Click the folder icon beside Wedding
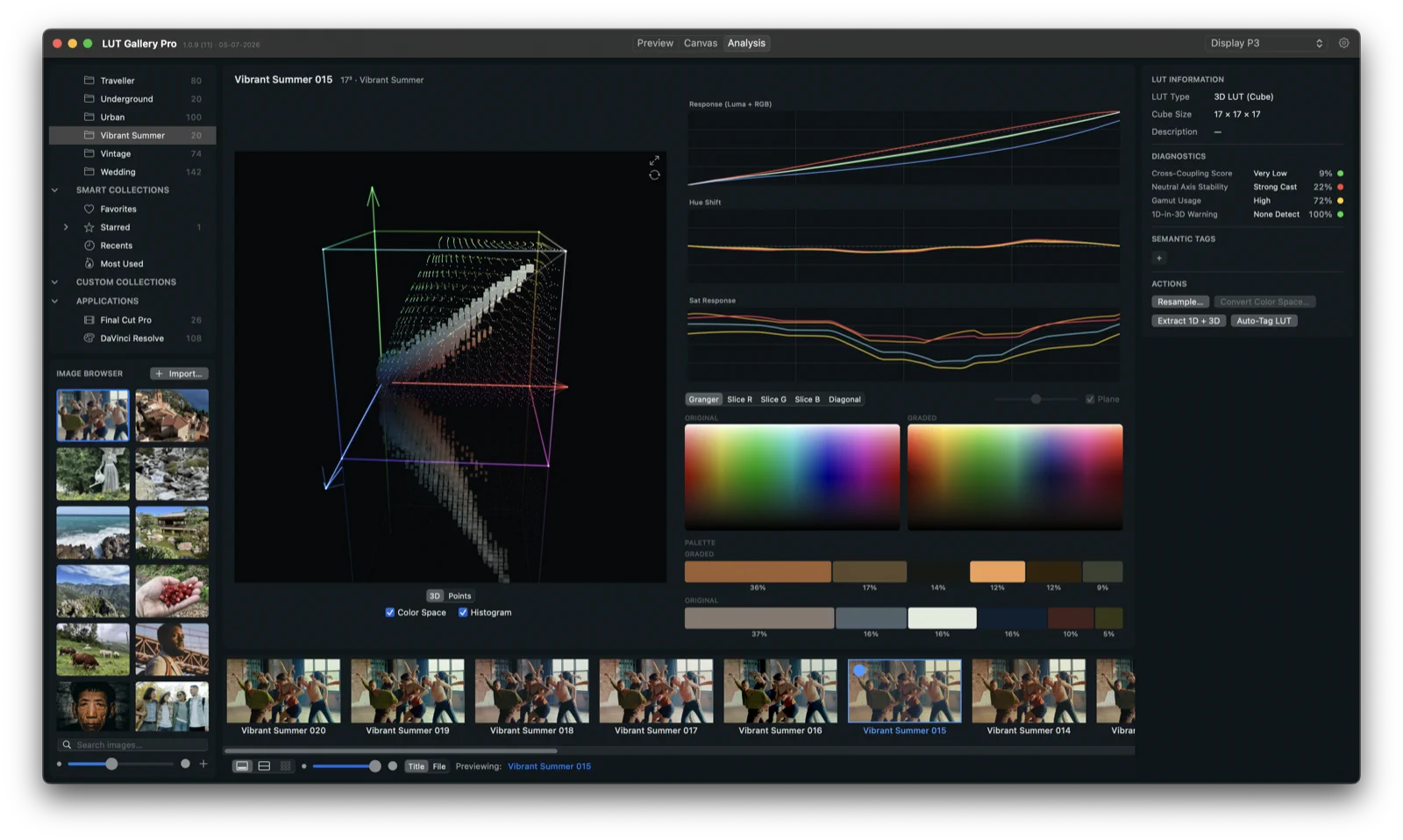 pyautogui.click(x=89, y=172)
